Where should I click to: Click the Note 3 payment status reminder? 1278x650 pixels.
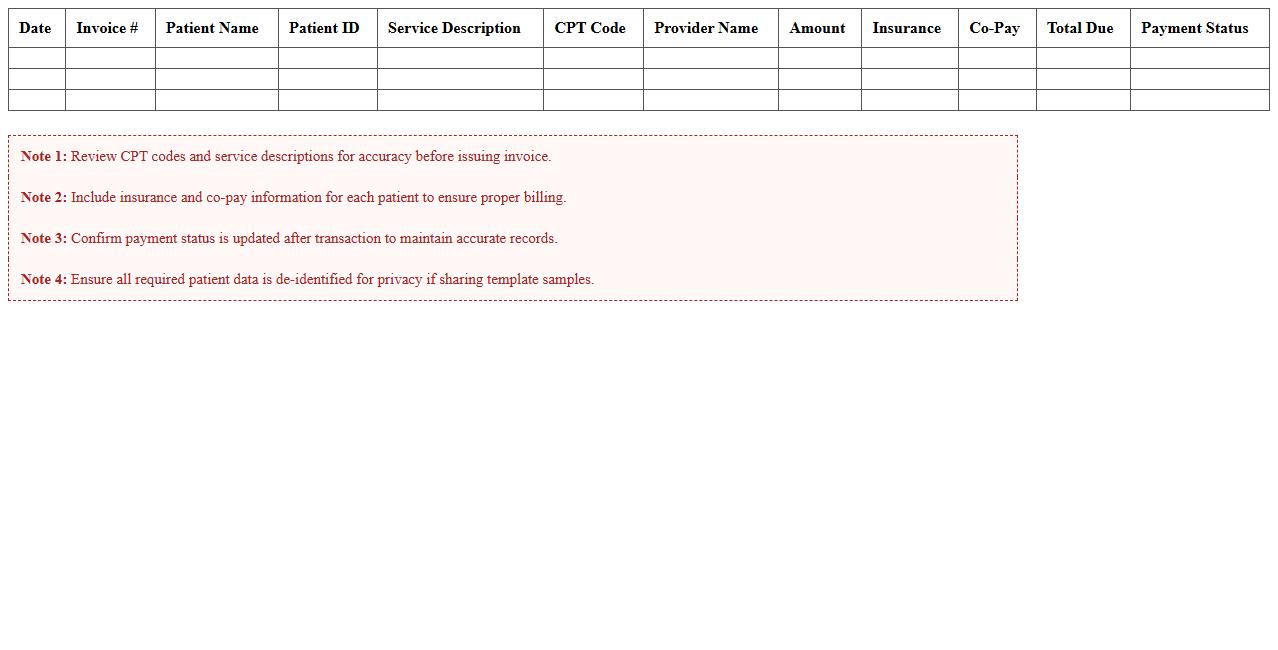click(x=289, y=238)
